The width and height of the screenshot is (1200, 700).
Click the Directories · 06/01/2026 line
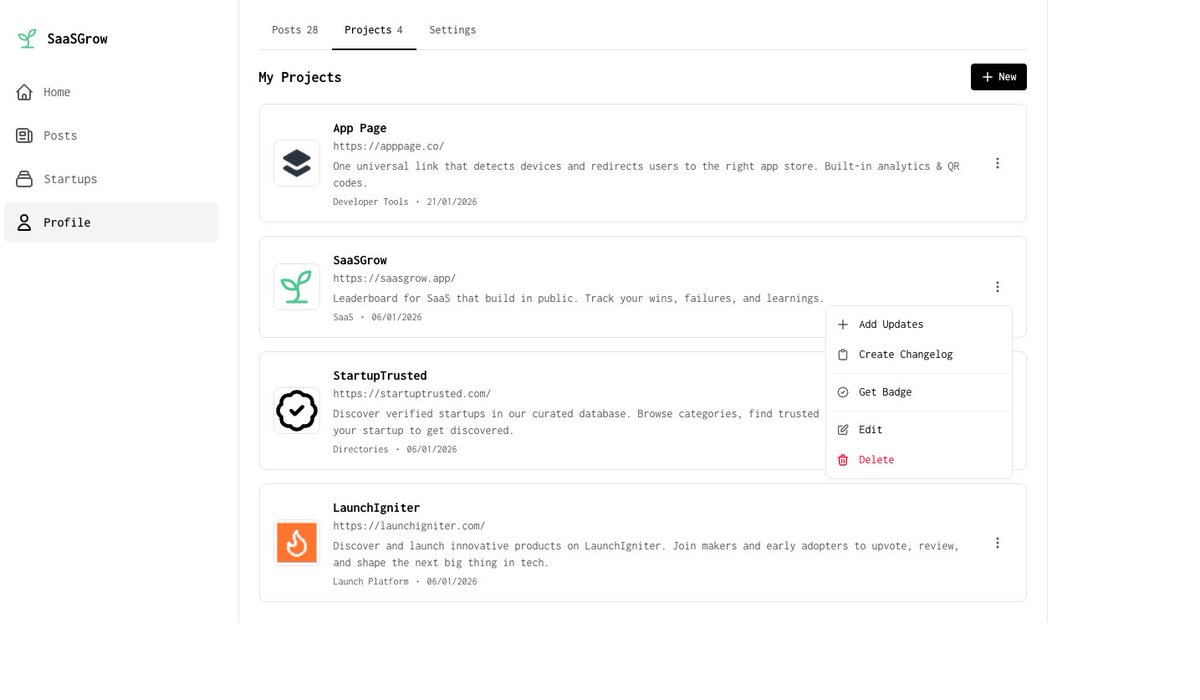coord(395,450)
